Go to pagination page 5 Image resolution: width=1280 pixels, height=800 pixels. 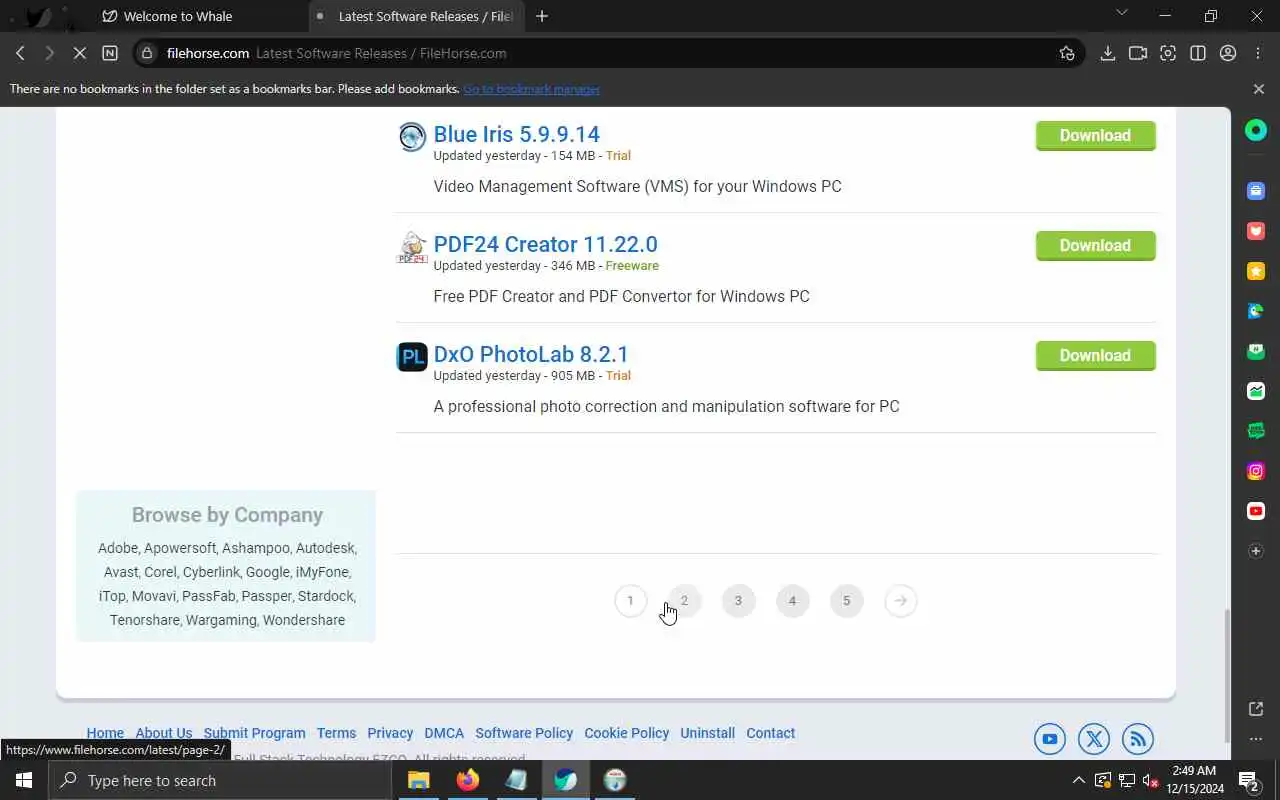[x=846, y=601]
